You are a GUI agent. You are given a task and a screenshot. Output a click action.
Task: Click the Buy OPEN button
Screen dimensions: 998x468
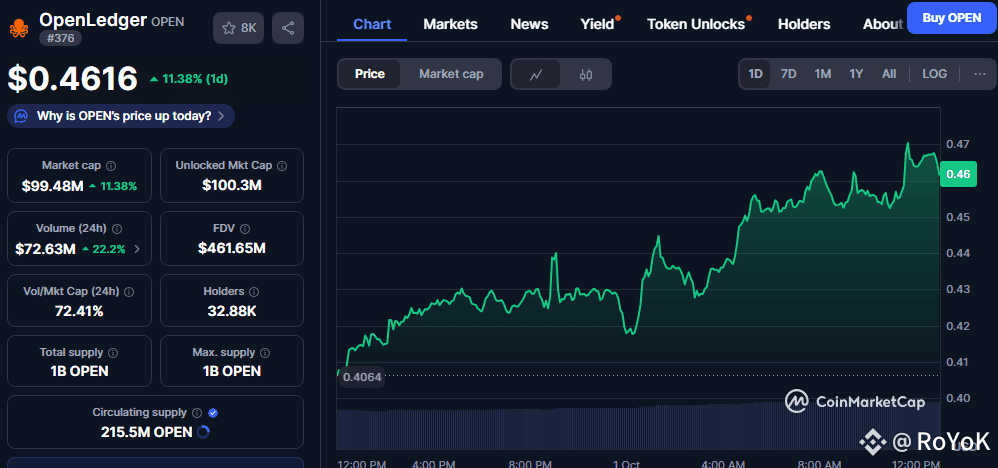click(951, 18)
